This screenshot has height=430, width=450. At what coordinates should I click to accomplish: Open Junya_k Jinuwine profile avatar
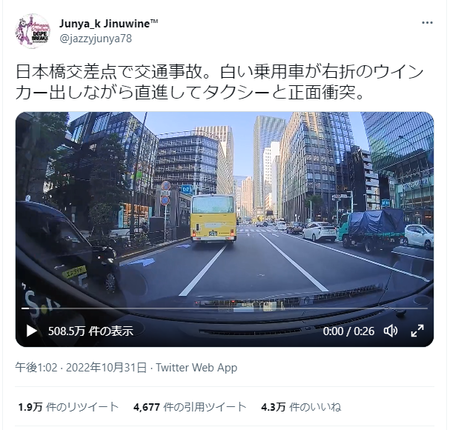tap(32, 31)
